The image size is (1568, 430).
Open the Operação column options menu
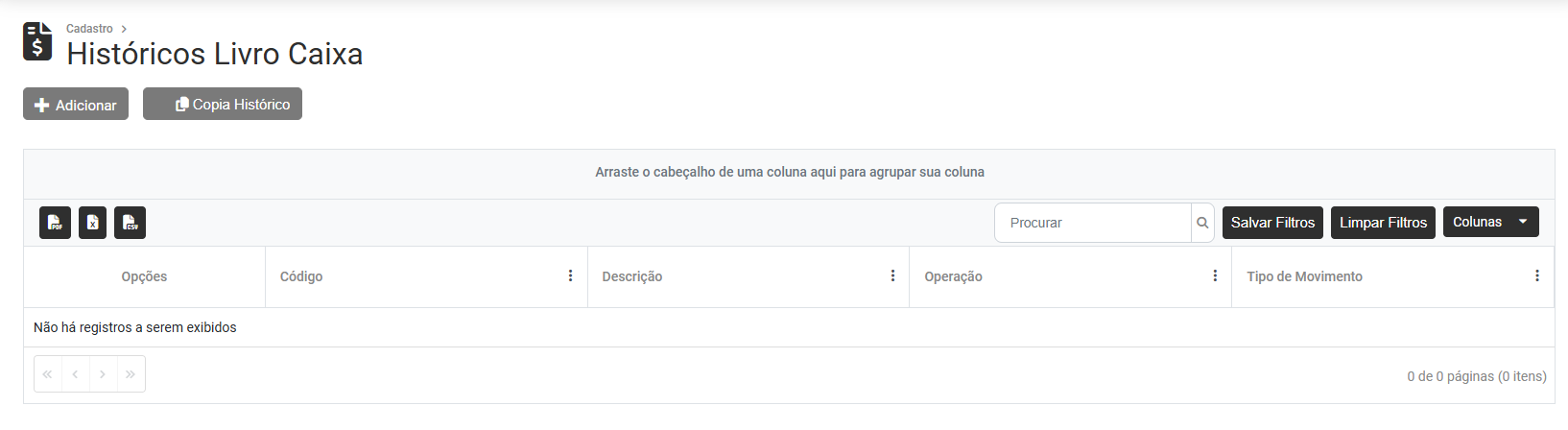point(1215,276)
